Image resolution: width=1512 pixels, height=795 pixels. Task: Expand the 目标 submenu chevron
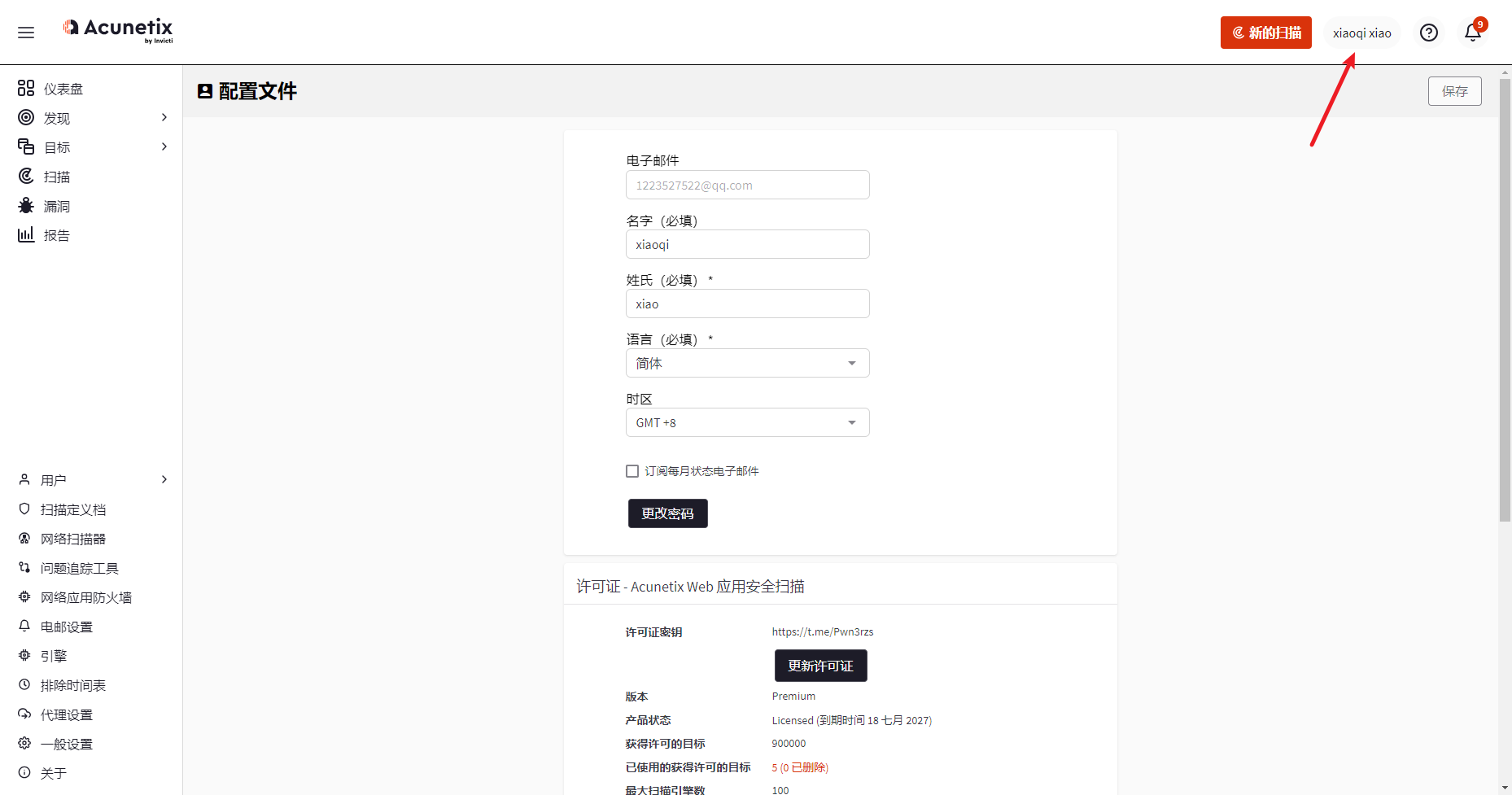coord(164,146)
